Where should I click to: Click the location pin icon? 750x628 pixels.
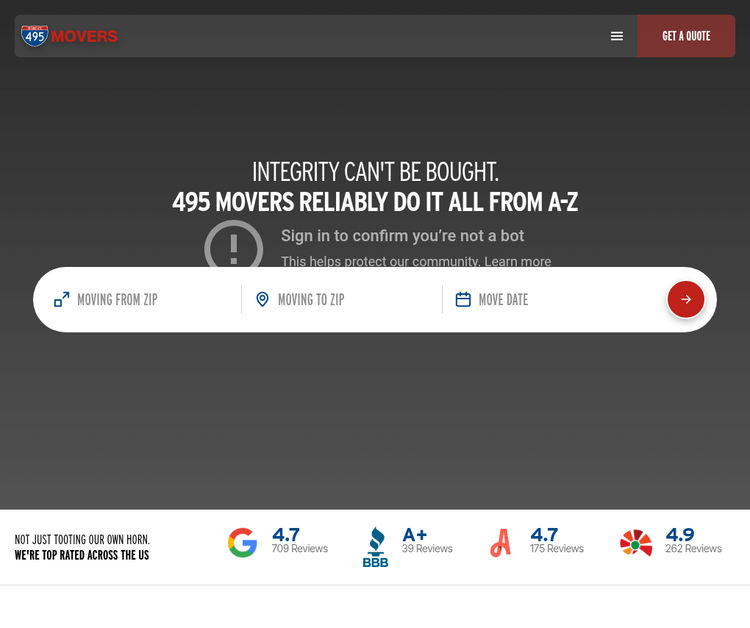262,299
